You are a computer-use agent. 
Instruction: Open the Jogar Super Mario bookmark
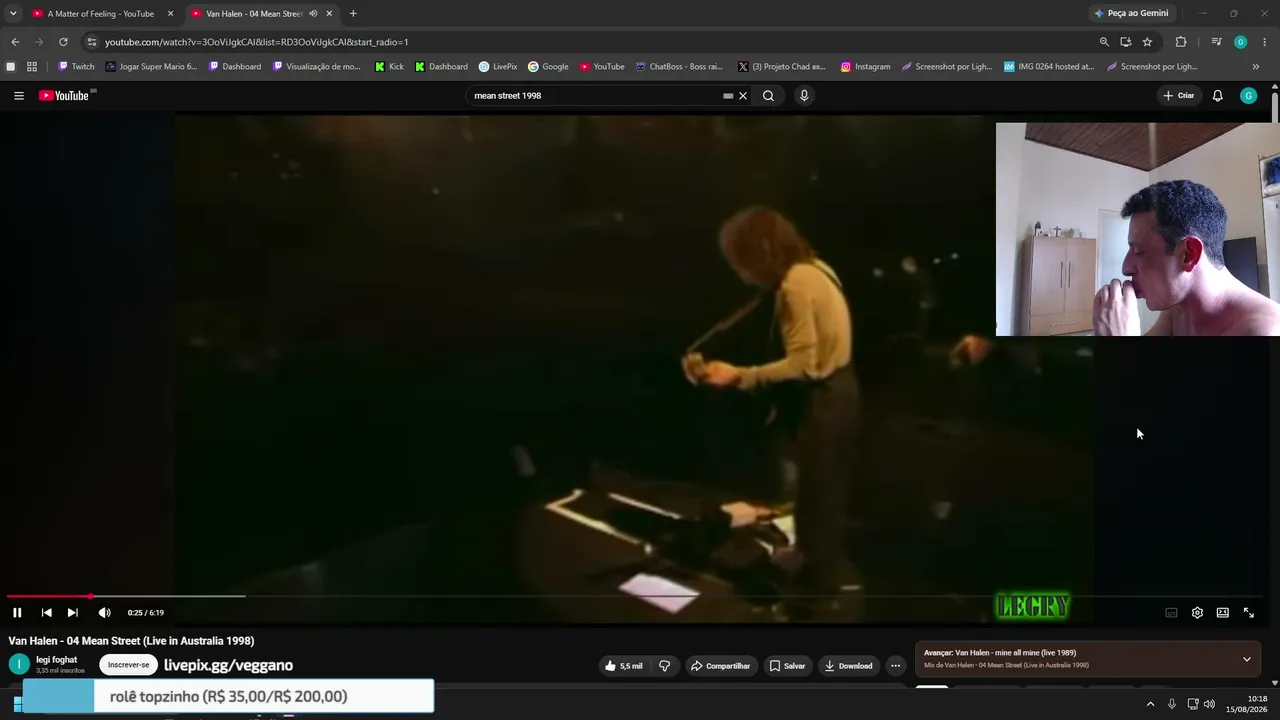pyautogui.click(x=151, y=67)
